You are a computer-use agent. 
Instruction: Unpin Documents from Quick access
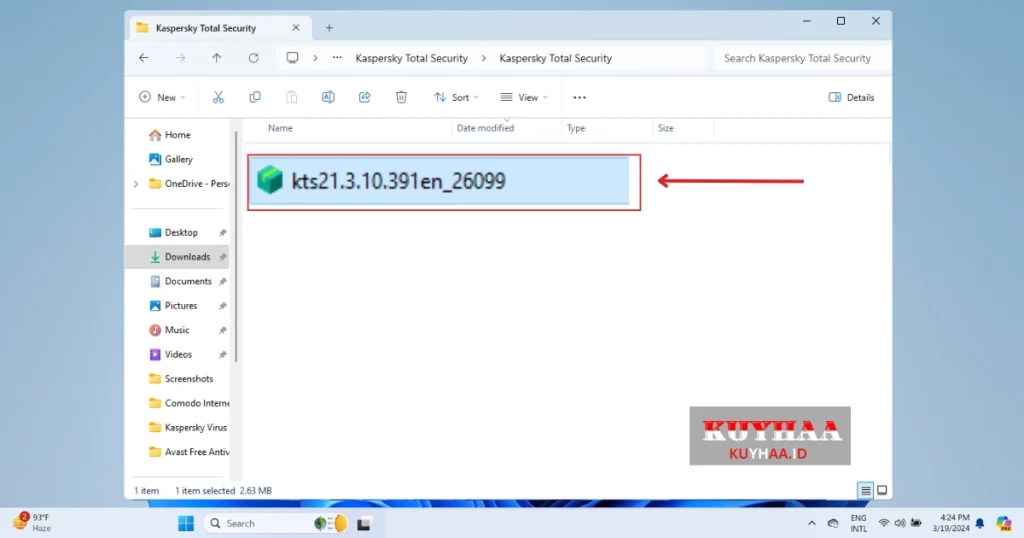coord(223,281)
